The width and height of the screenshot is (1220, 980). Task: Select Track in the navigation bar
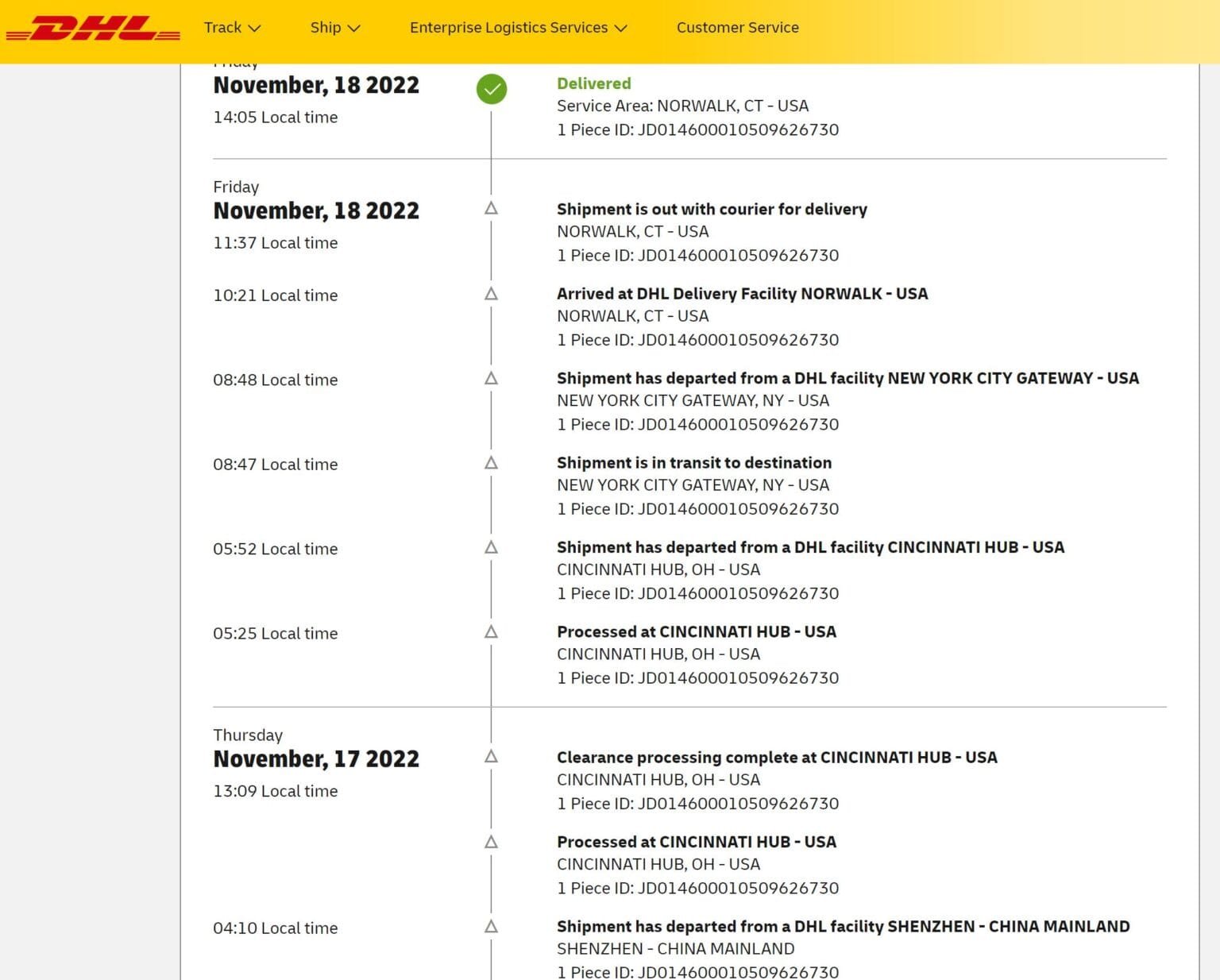coord(222,27)
